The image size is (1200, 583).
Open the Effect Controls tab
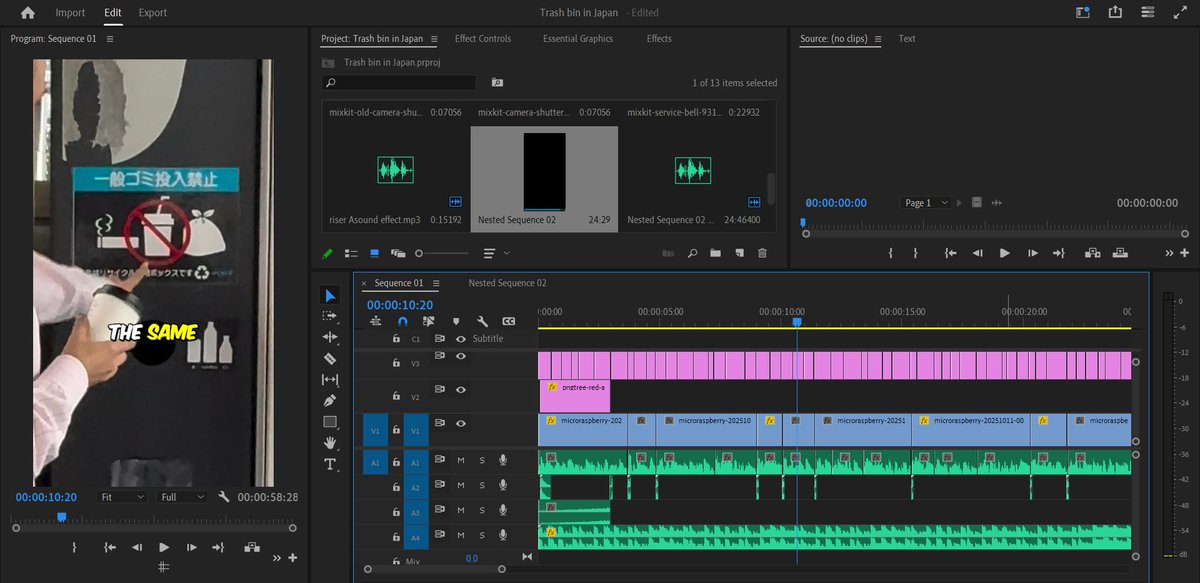pyautogui.click(x=483, y=39)
